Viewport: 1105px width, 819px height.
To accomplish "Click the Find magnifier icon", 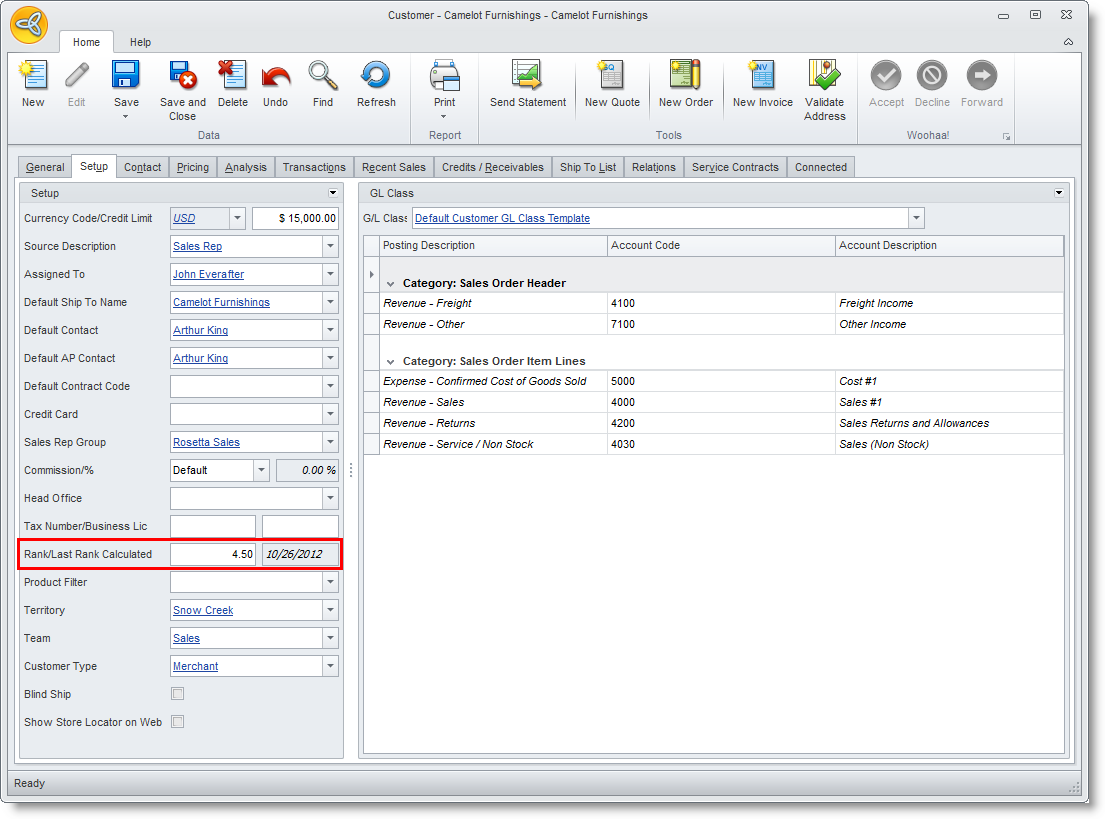I will pos(322,77).
